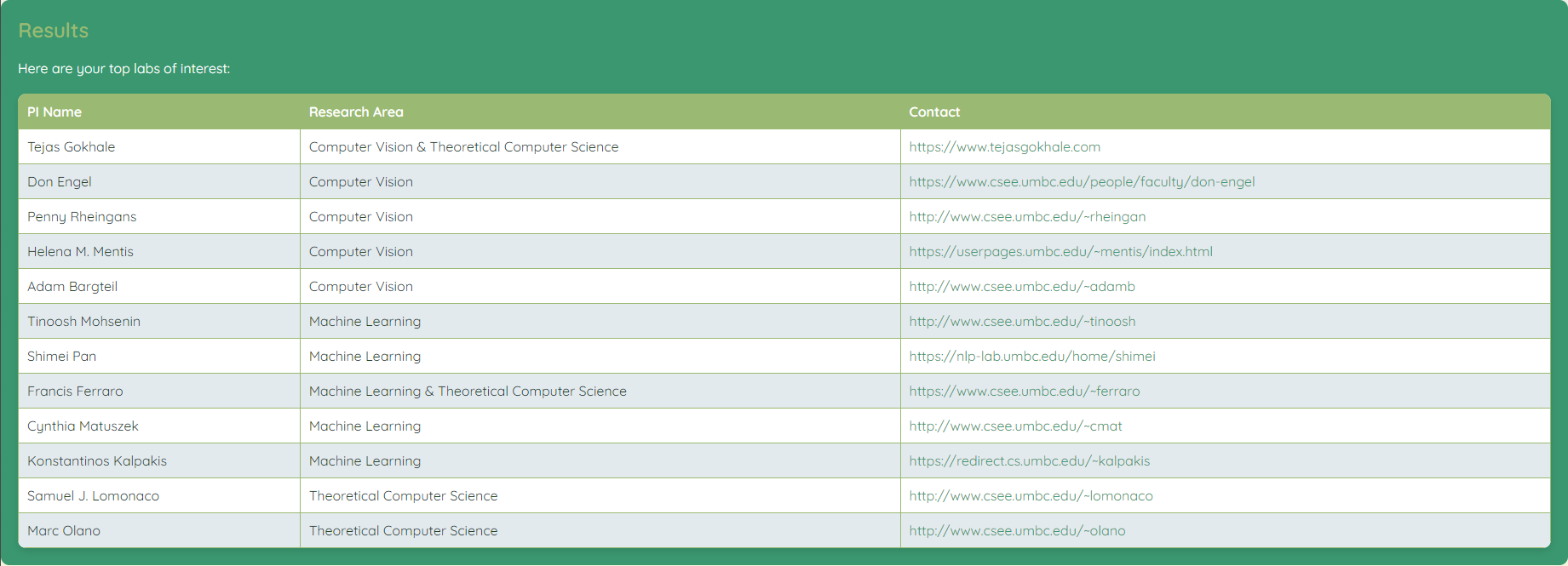Click Tinoosh Mohsenin's Machine Learning cell
The width and height of the screenshot is (1568, 566).
(600, 321)
